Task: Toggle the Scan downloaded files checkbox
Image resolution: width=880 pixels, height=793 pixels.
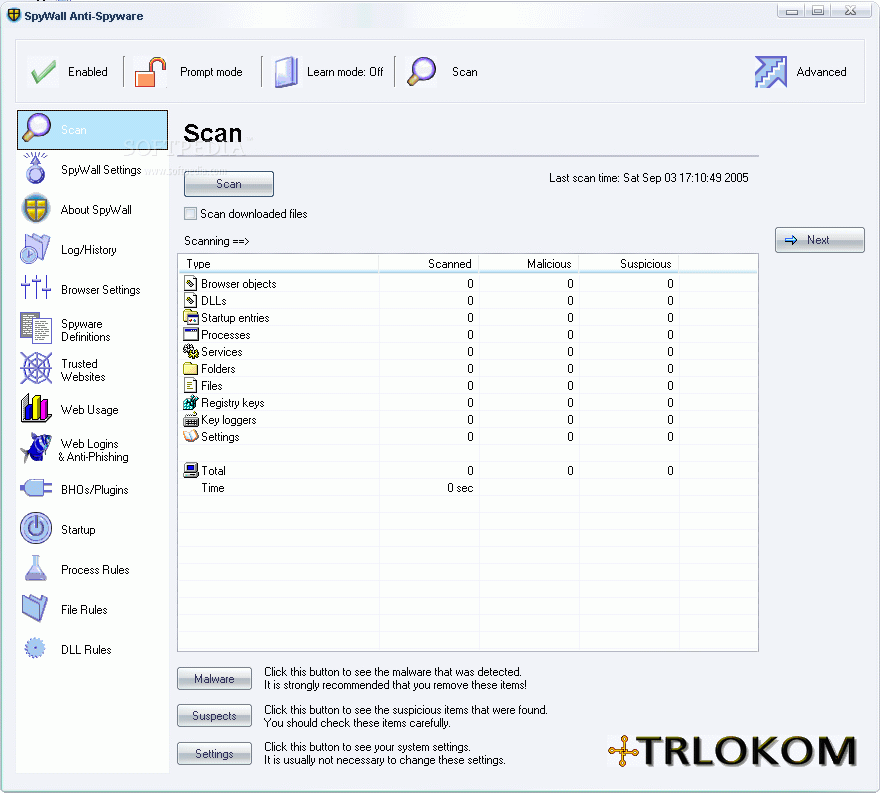Action: 191,214
